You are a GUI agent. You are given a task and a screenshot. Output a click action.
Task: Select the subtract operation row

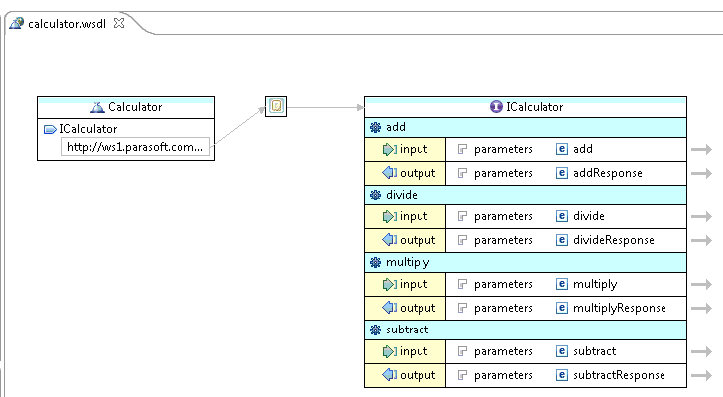point(525,330)
